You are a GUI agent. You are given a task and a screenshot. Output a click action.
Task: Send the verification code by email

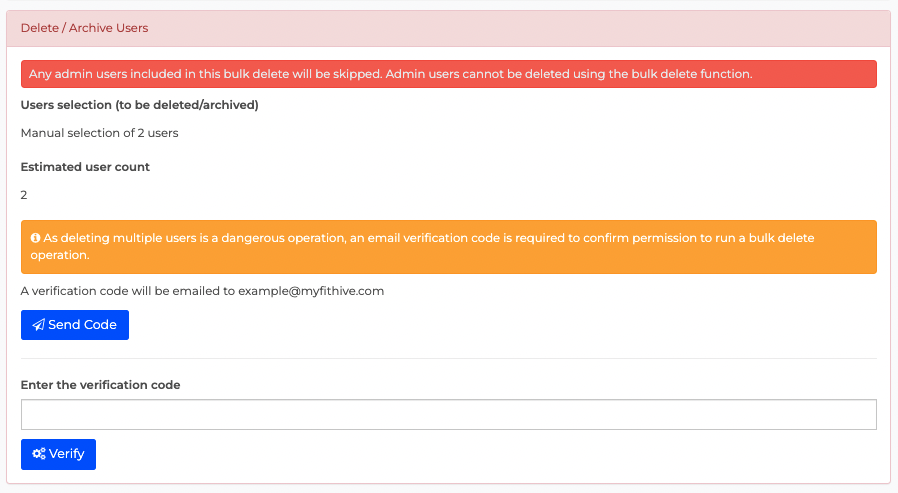pyautogui.click(x=75, y=325)
